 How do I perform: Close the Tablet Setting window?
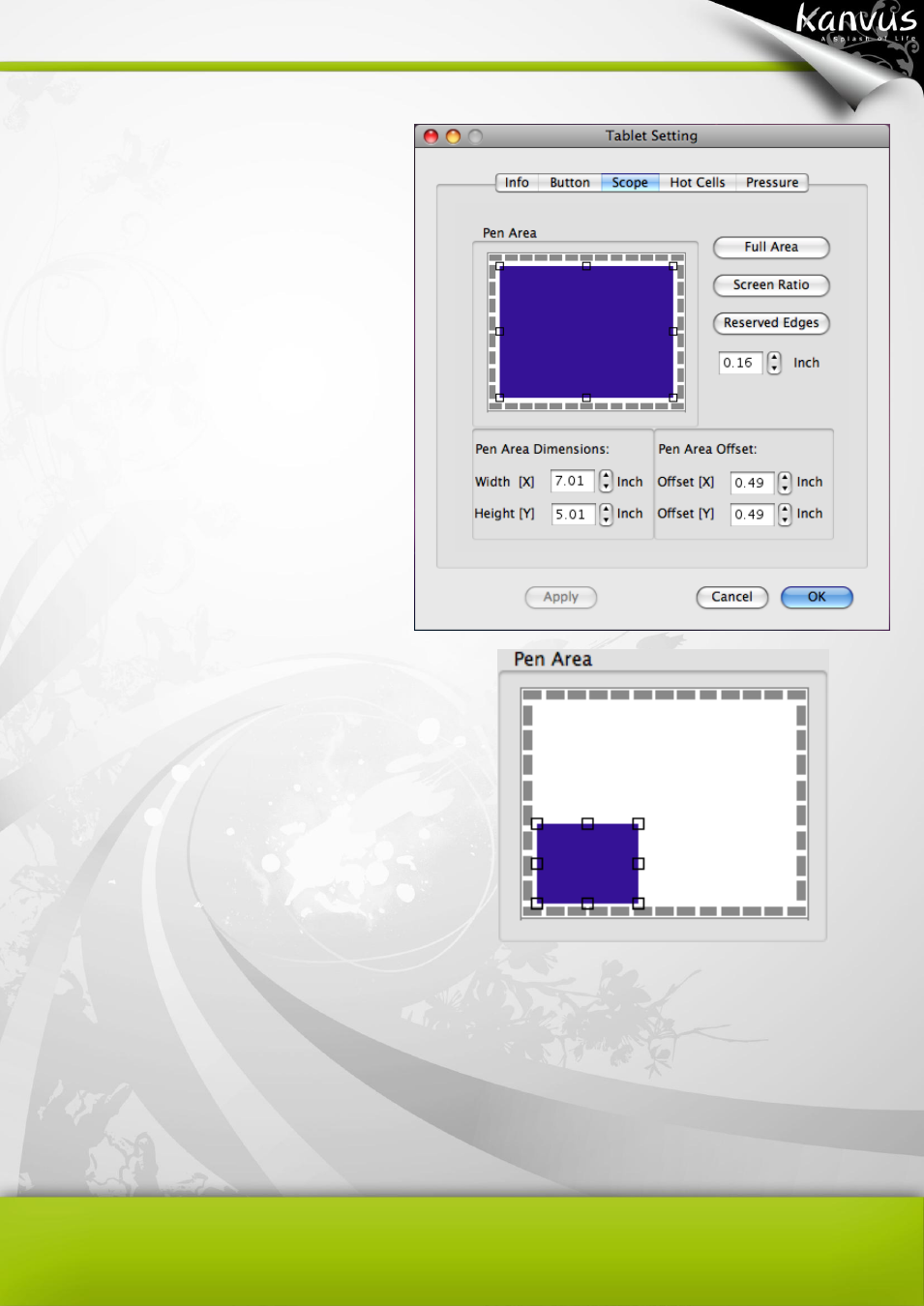(x=432, y=136)
